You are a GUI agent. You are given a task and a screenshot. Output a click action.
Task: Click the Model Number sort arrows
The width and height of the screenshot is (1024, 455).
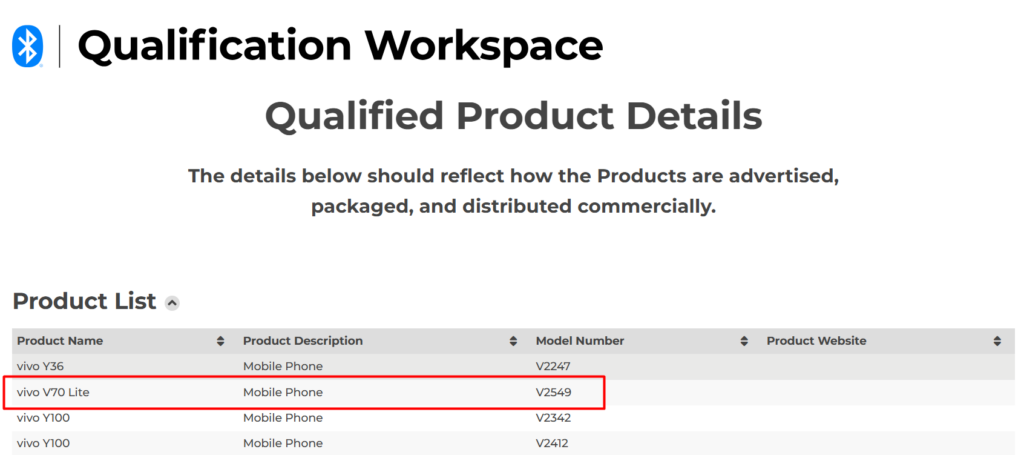click(x=744, y=341)
